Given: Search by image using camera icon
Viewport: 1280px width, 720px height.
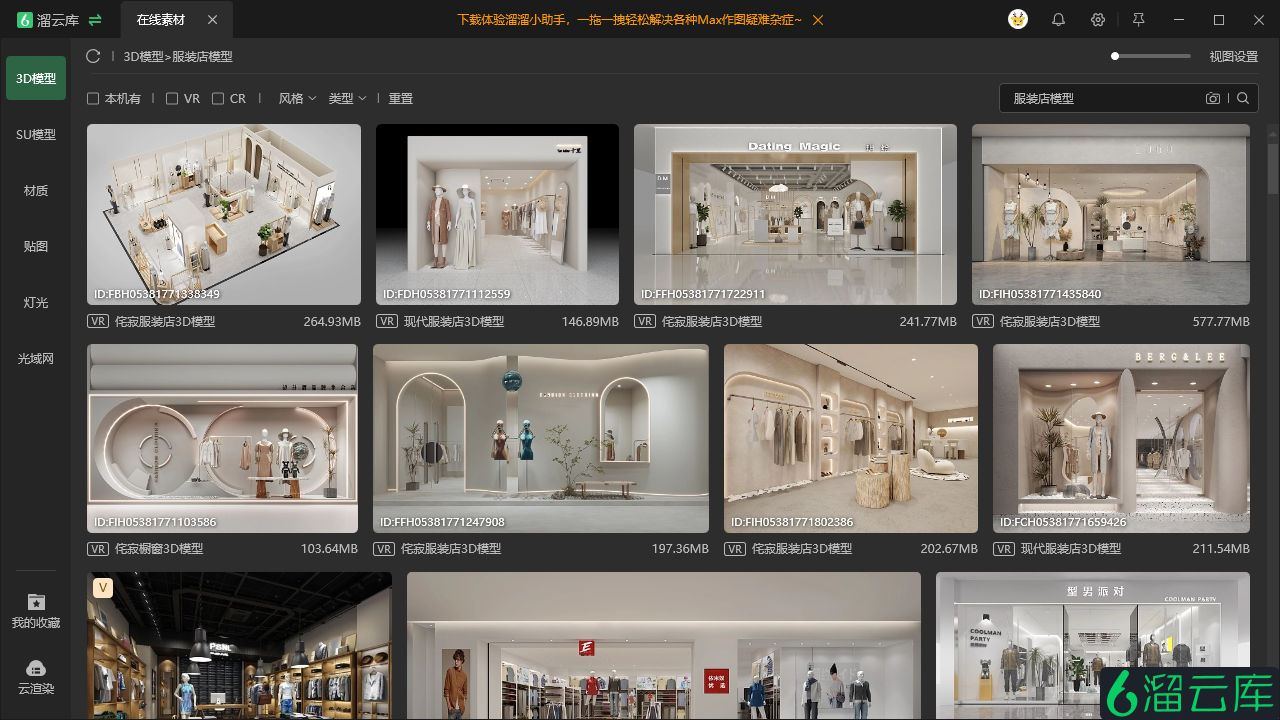Looking at the screenshot, I should [x=1213, y=98].
